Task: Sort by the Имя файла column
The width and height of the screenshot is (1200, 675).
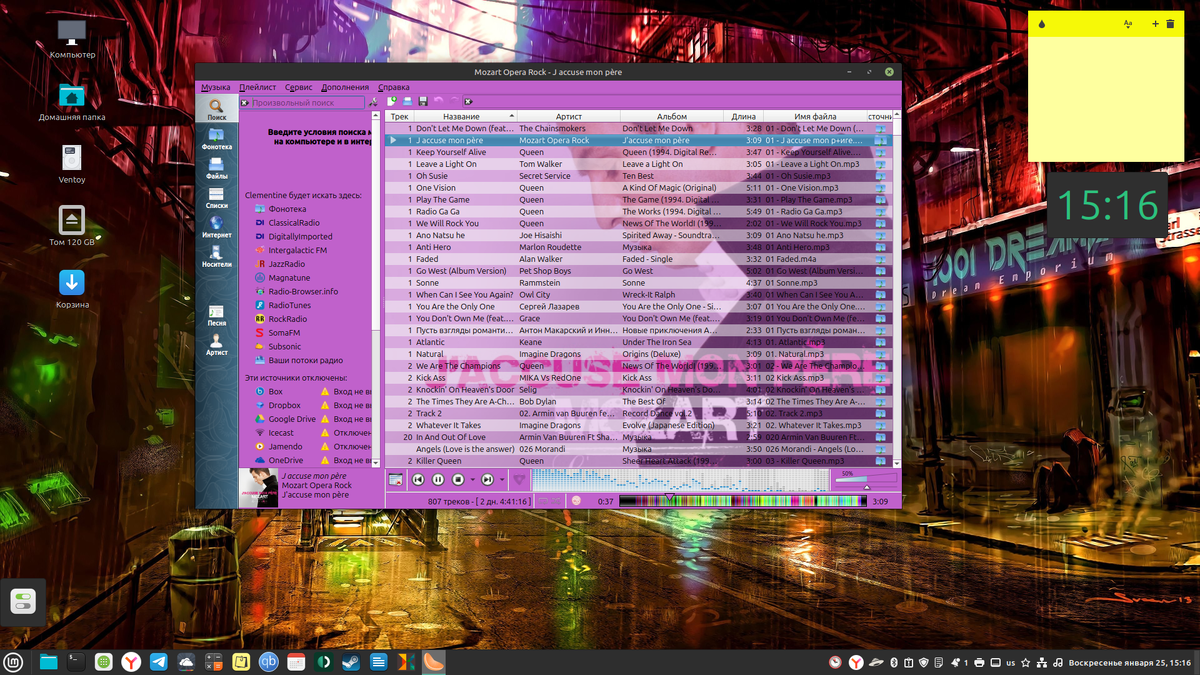Action: [815, 117]
